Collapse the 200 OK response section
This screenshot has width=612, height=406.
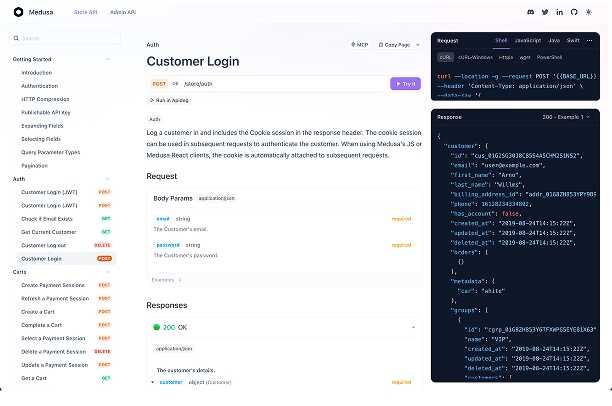coord(414,327)
